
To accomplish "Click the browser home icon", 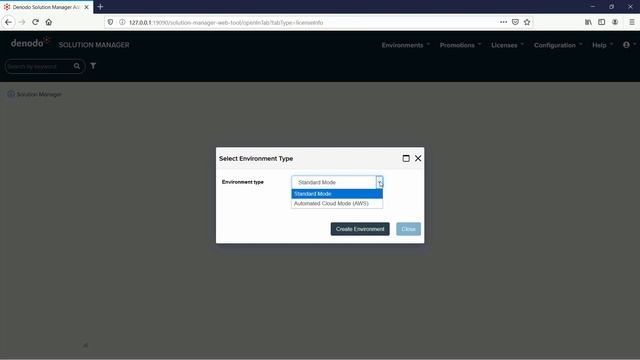I will click(49, 22).
